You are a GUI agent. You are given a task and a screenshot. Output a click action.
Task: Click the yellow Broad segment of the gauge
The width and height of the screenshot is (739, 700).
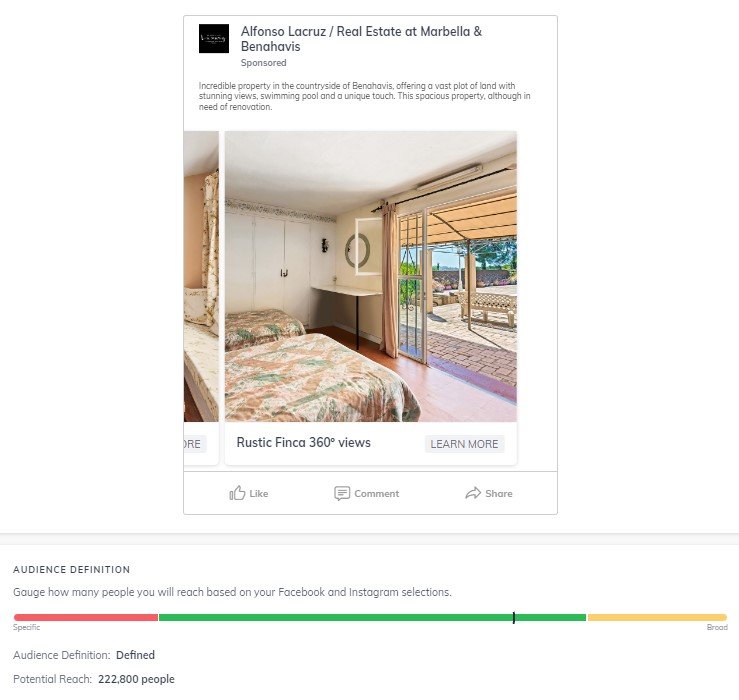point(657,618)
